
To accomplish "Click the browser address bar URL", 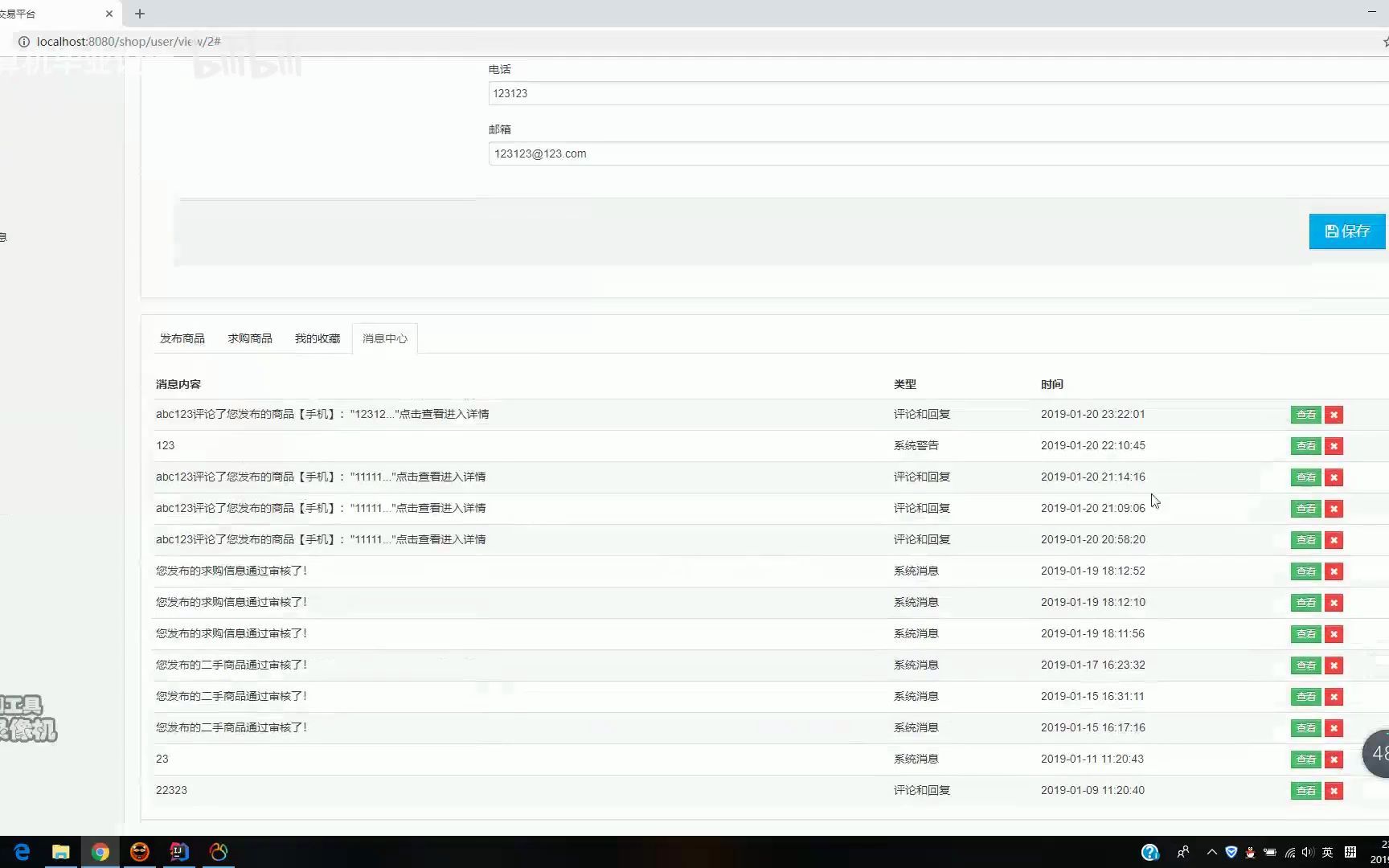I will (129, 42).
